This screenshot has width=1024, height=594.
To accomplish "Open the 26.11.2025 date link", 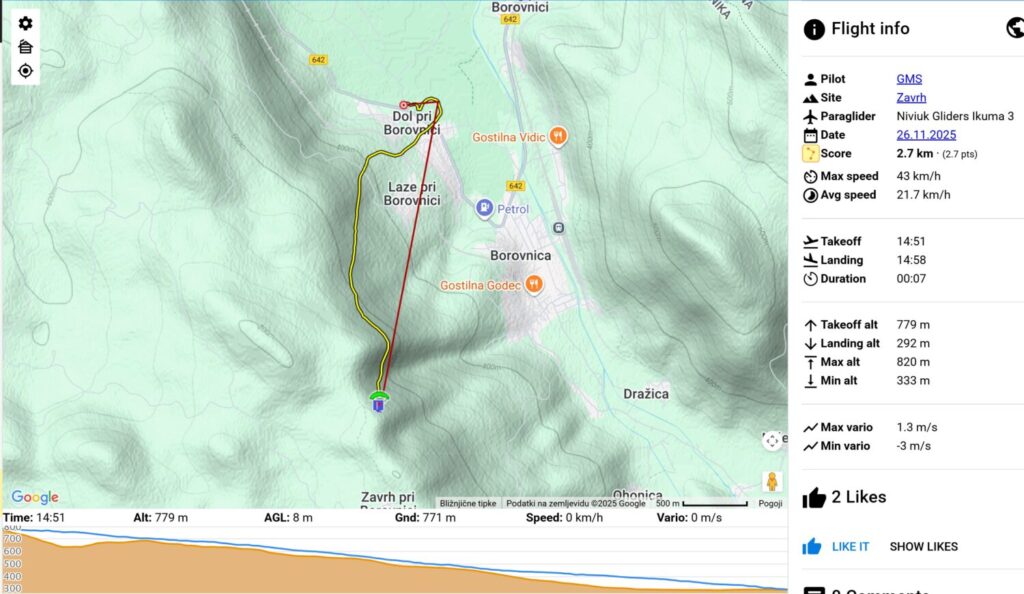I will (926, 135).
